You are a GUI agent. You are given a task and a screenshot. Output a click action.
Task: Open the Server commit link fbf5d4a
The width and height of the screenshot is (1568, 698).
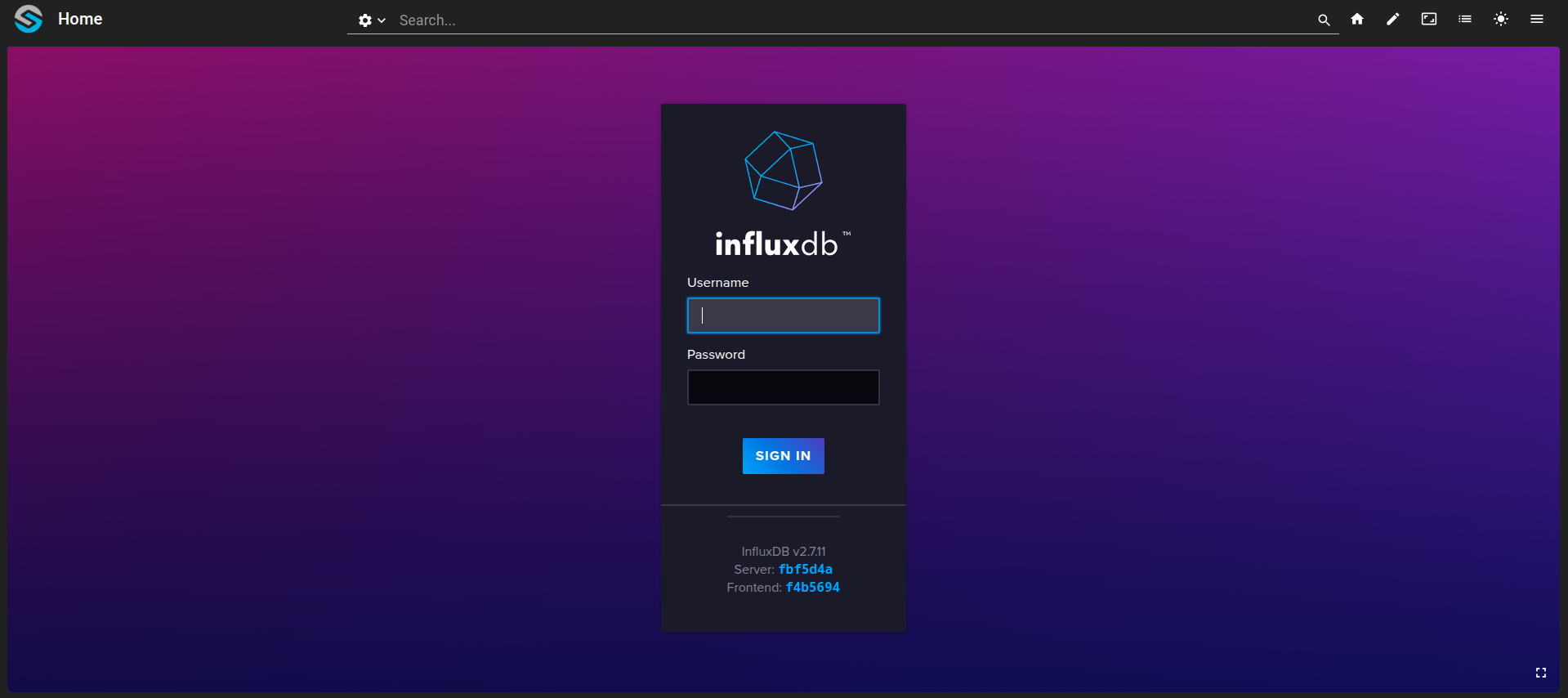coord(806,570)
